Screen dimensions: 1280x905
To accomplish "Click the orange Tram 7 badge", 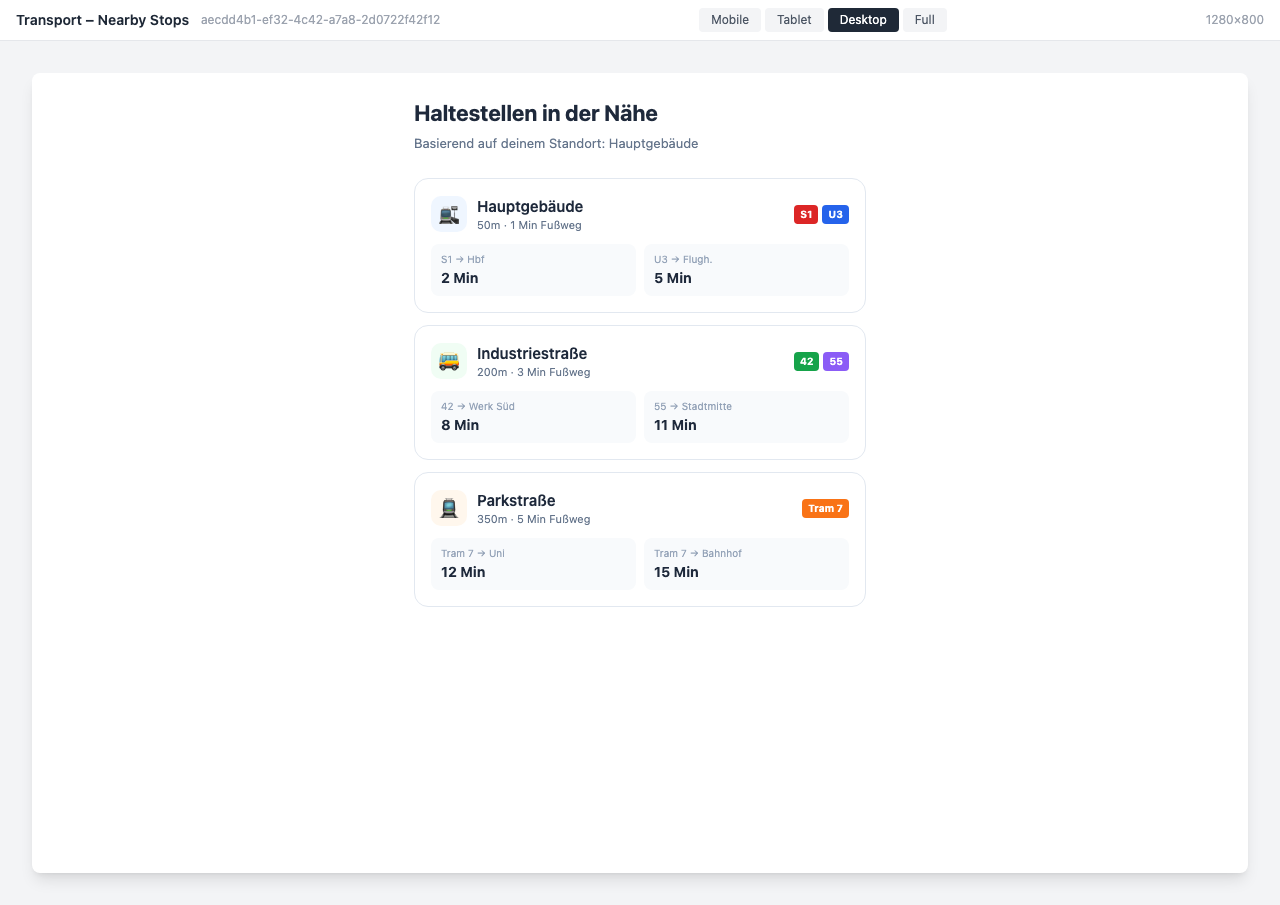I will [825, 508].
